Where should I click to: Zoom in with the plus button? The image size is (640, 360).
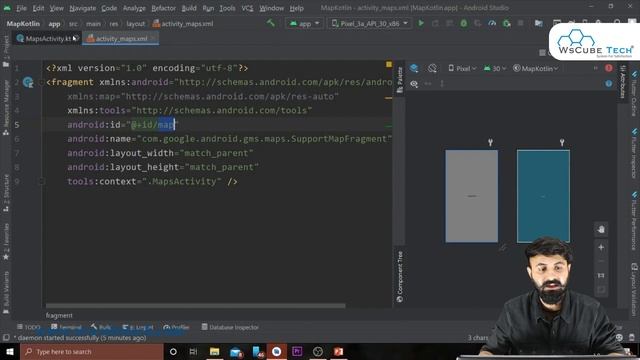pyautogui.click(x=601, y=247)
